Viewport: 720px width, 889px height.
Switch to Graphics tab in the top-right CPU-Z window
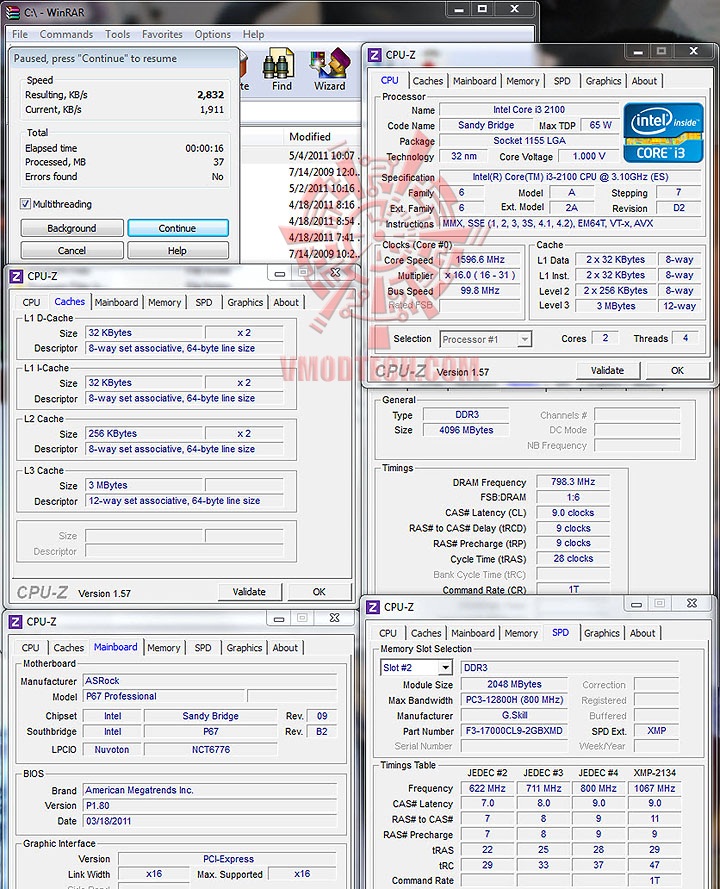(603, 81)
